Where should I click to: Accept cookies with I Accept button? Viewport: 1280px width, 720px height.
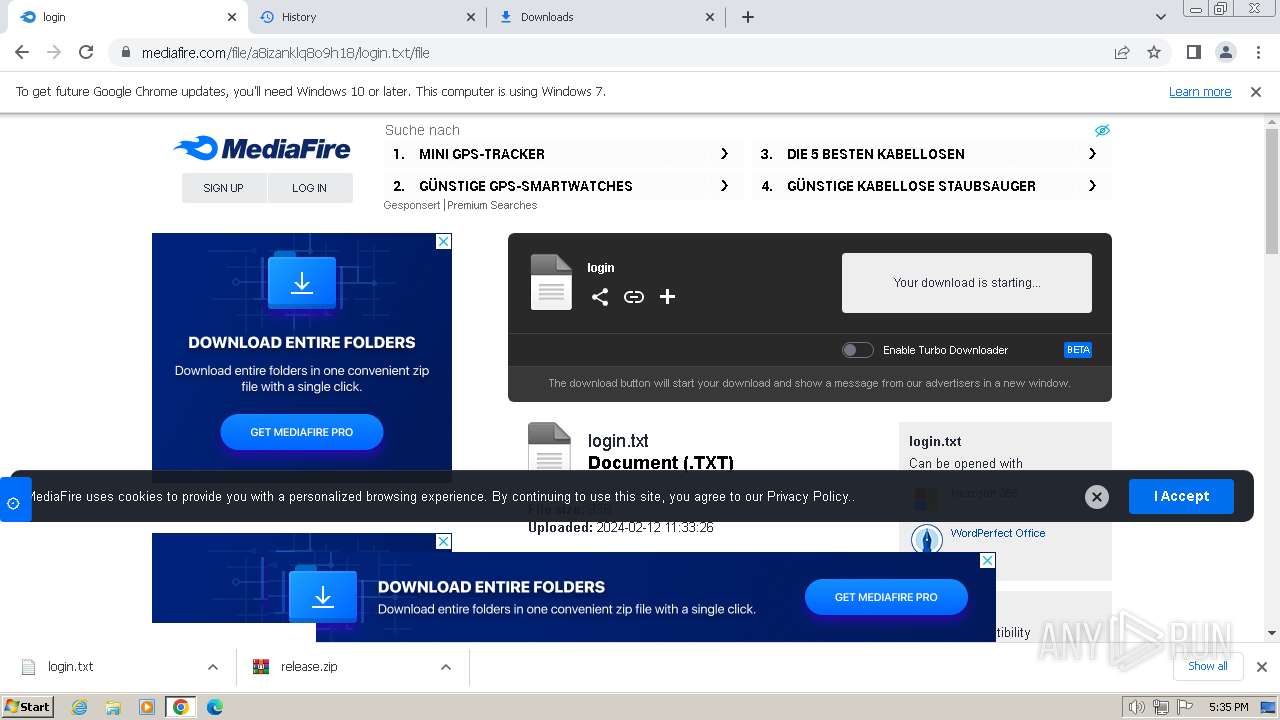pyautogui.click(x=1181, y=496)
